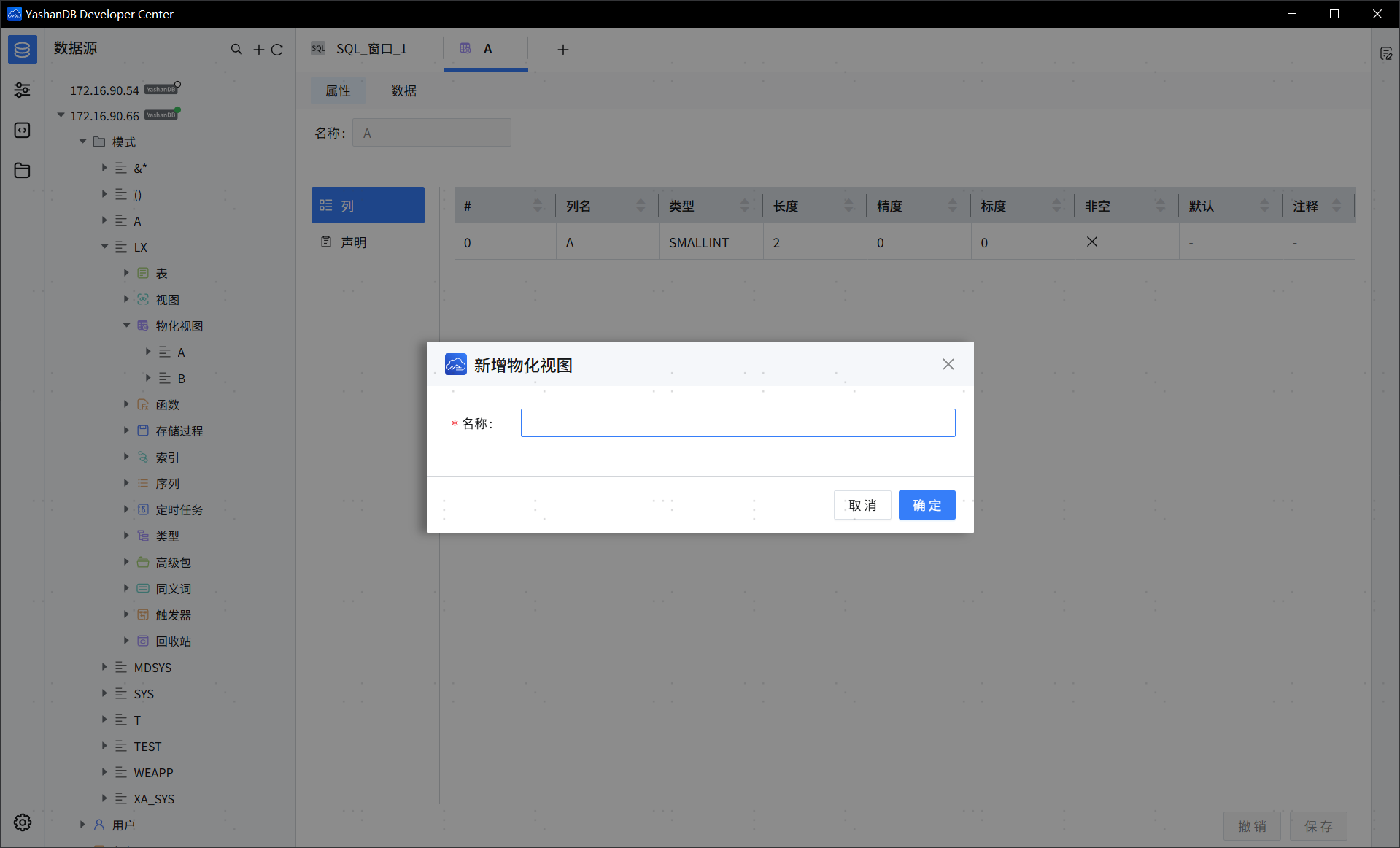1400x848 pixels.
Task: Expand the 存储过程 tree node
Action: click(127, 431)
